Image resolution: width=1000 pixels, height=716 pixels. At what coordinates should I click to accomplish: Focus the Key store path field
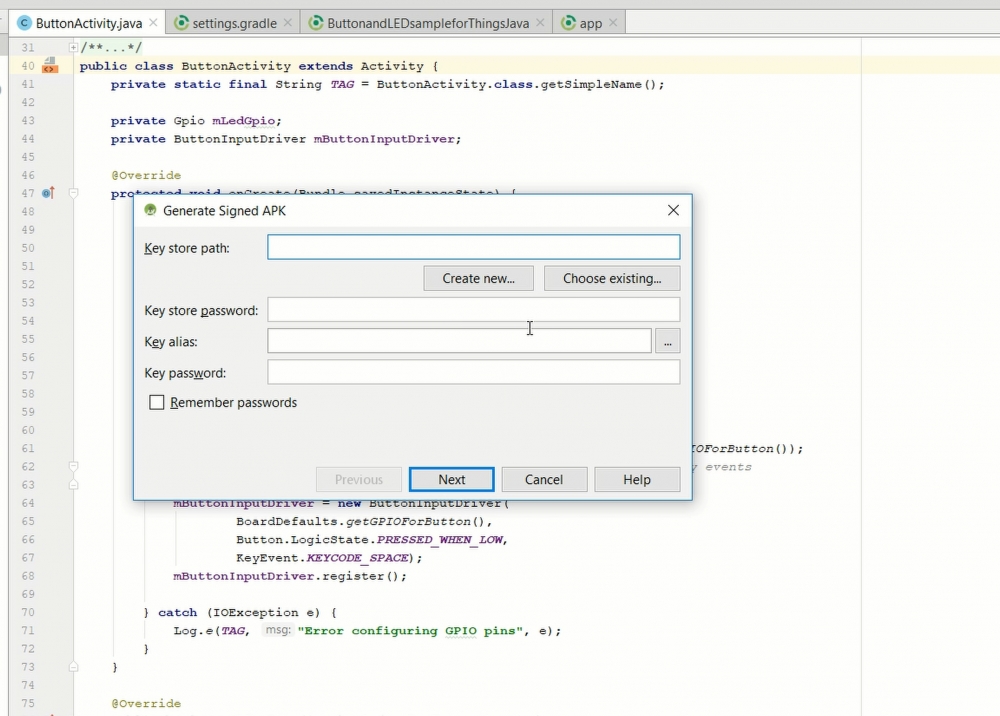tap(473, 248)
